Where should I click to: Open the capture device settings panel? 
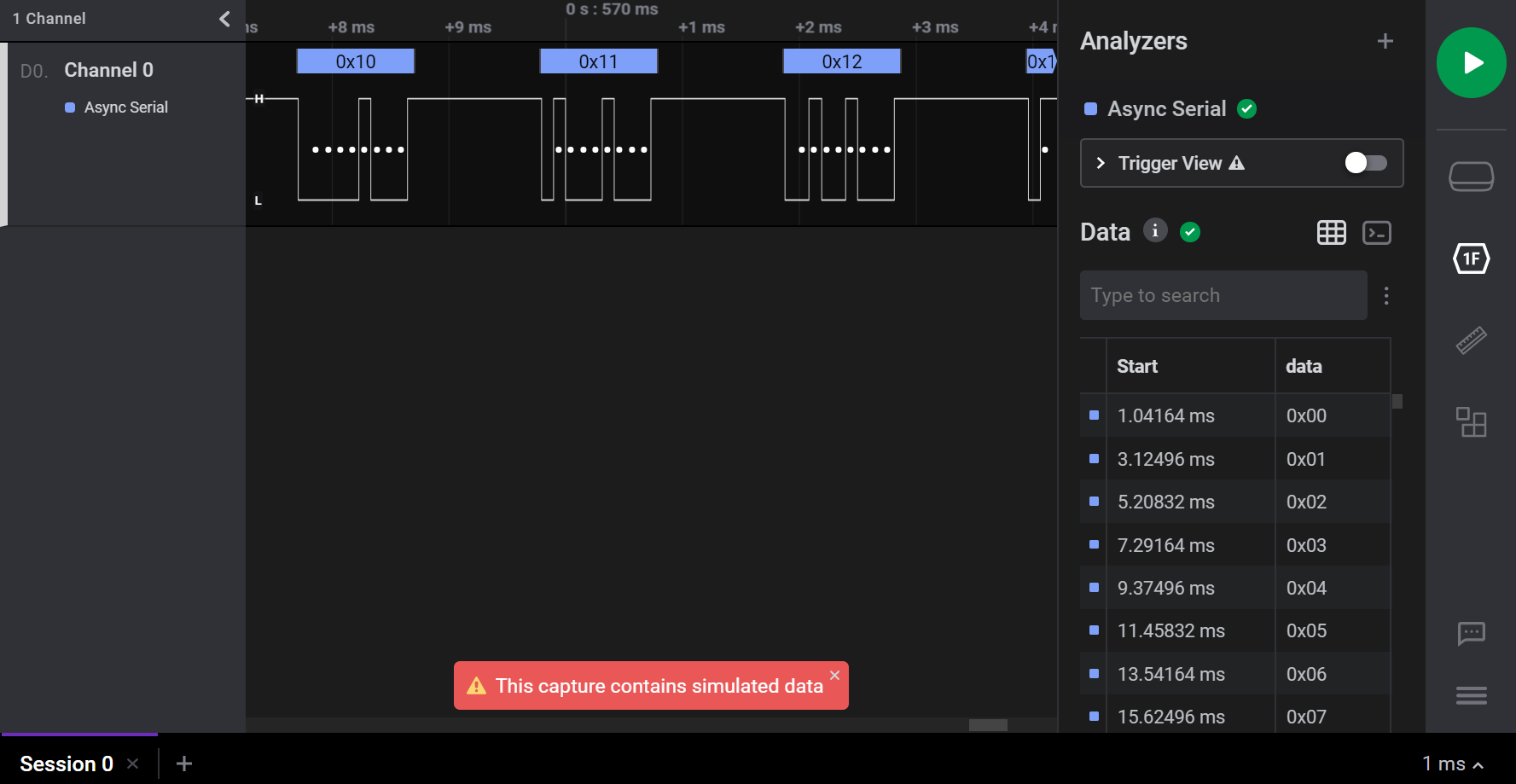point(1471,177)
